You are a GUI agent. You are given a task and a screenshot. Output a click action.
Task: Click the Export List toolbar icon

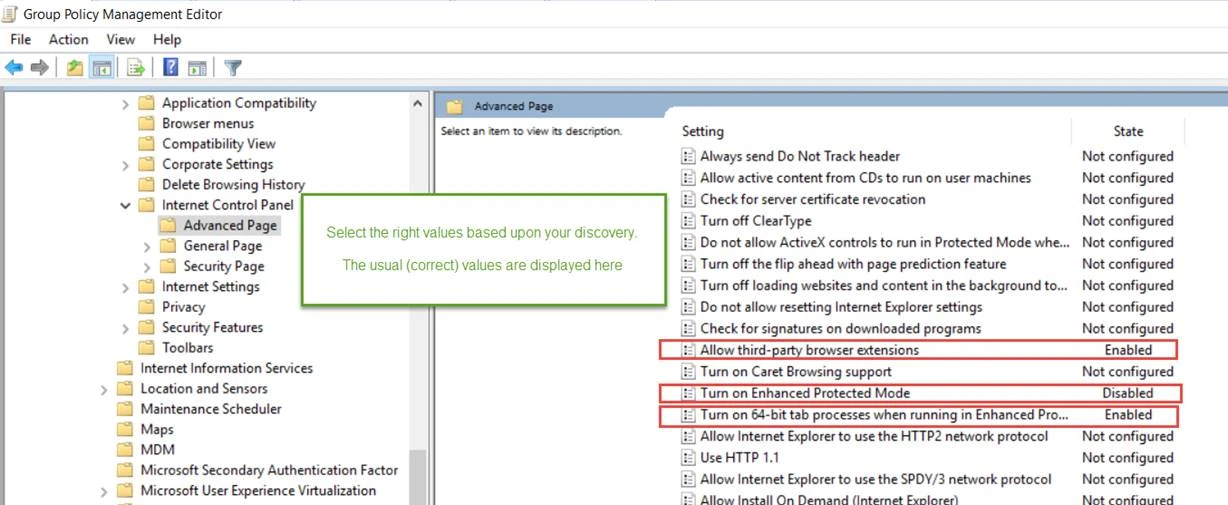pos(136,68)
